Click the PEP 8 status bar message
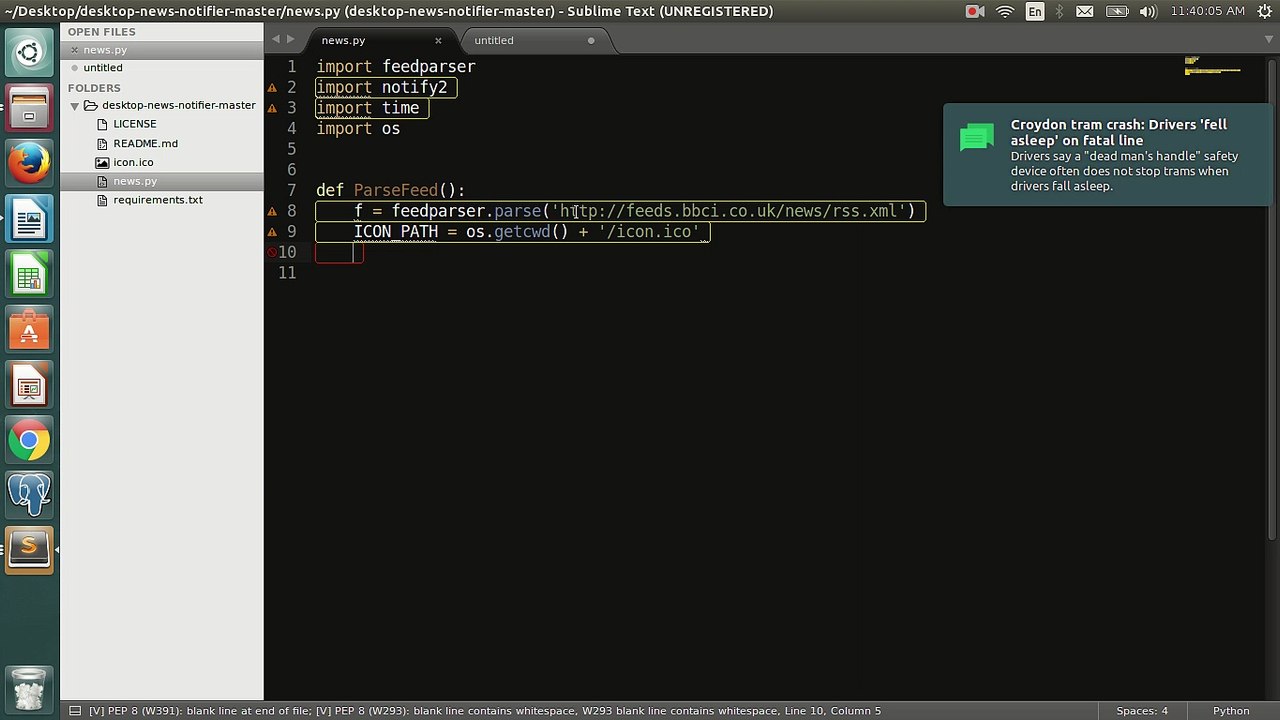Viewport: 1280px width, 720px height. (485, 711)
